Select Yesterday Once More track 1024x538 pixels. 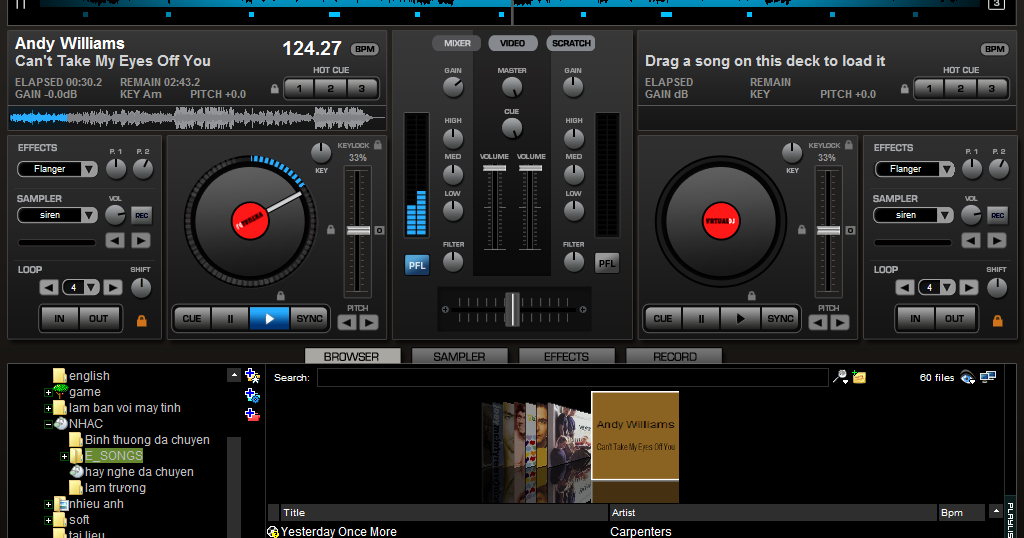339,531
